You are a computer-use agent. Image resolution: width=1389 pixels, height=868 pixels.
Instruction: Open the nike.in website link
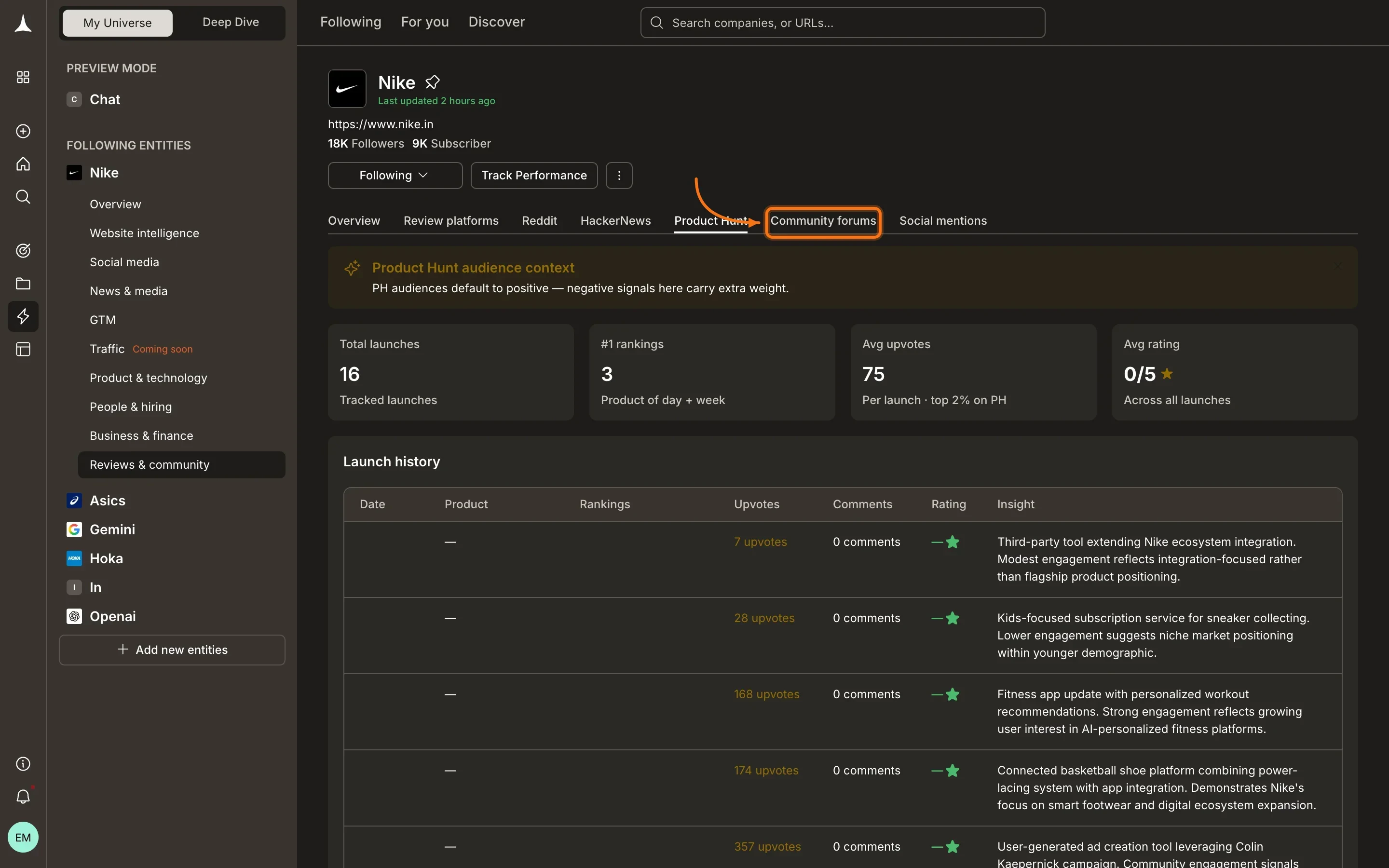(381, 124)
